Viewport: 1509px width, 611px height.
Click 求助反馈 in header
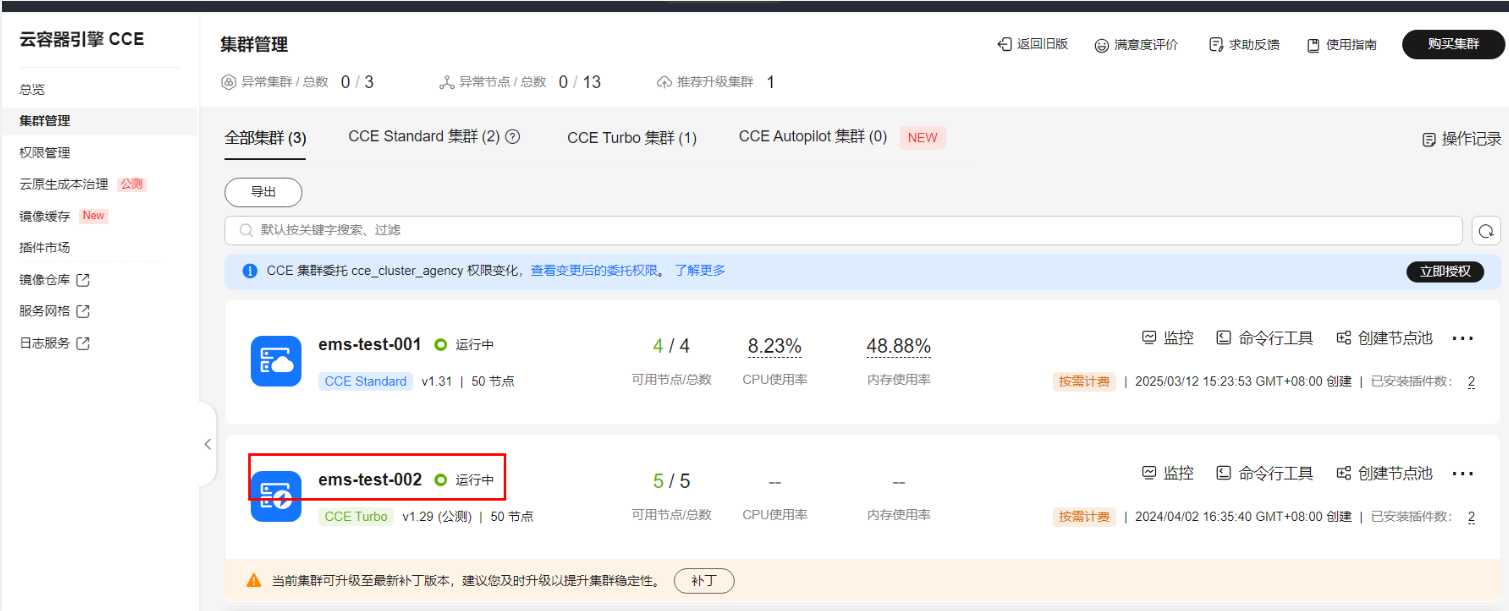tap(1245, 45)
